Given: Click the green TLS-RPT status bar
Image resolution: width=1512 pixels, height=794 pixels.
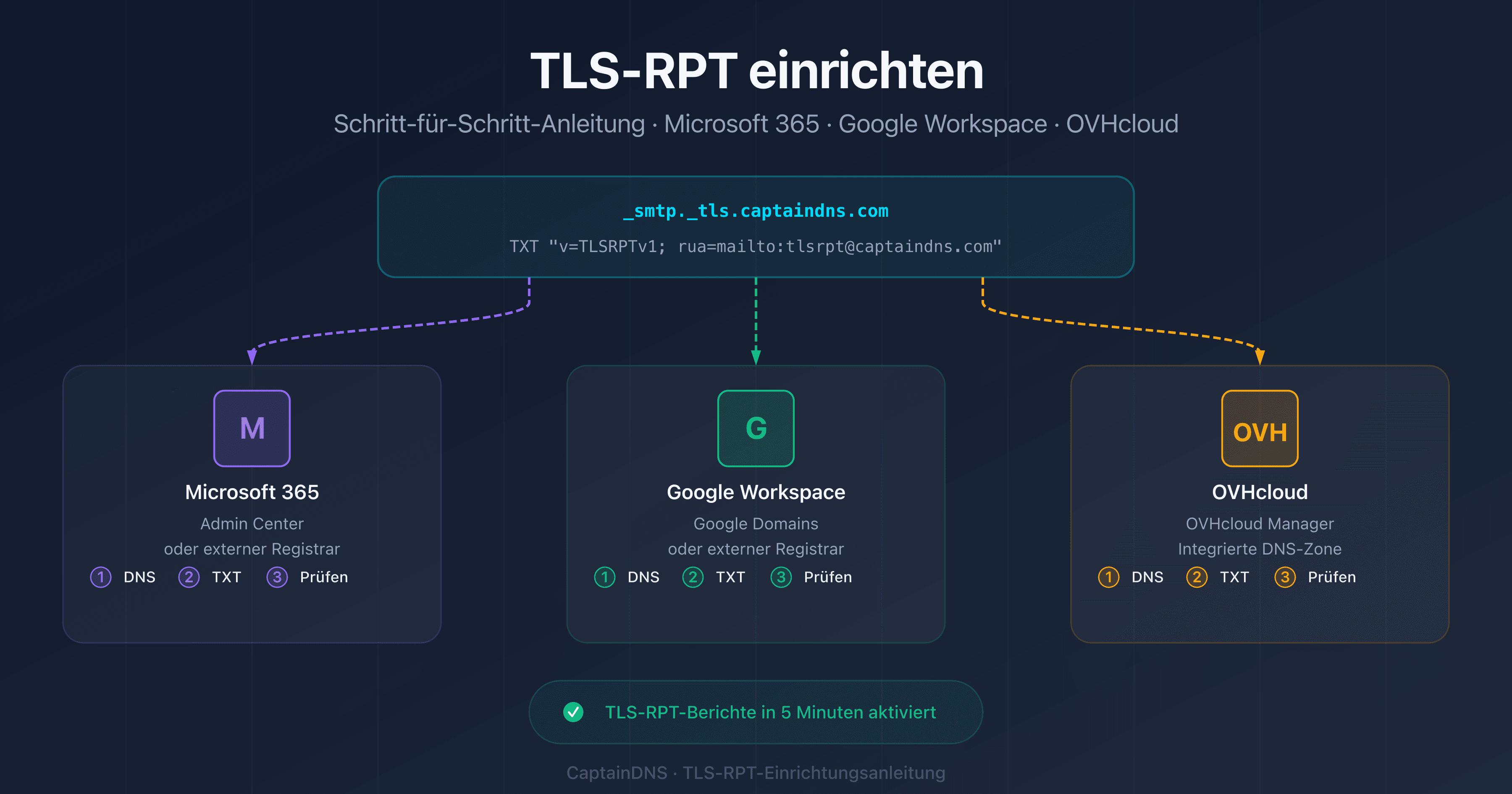Looking at the screenshot, I should point(756,712).
